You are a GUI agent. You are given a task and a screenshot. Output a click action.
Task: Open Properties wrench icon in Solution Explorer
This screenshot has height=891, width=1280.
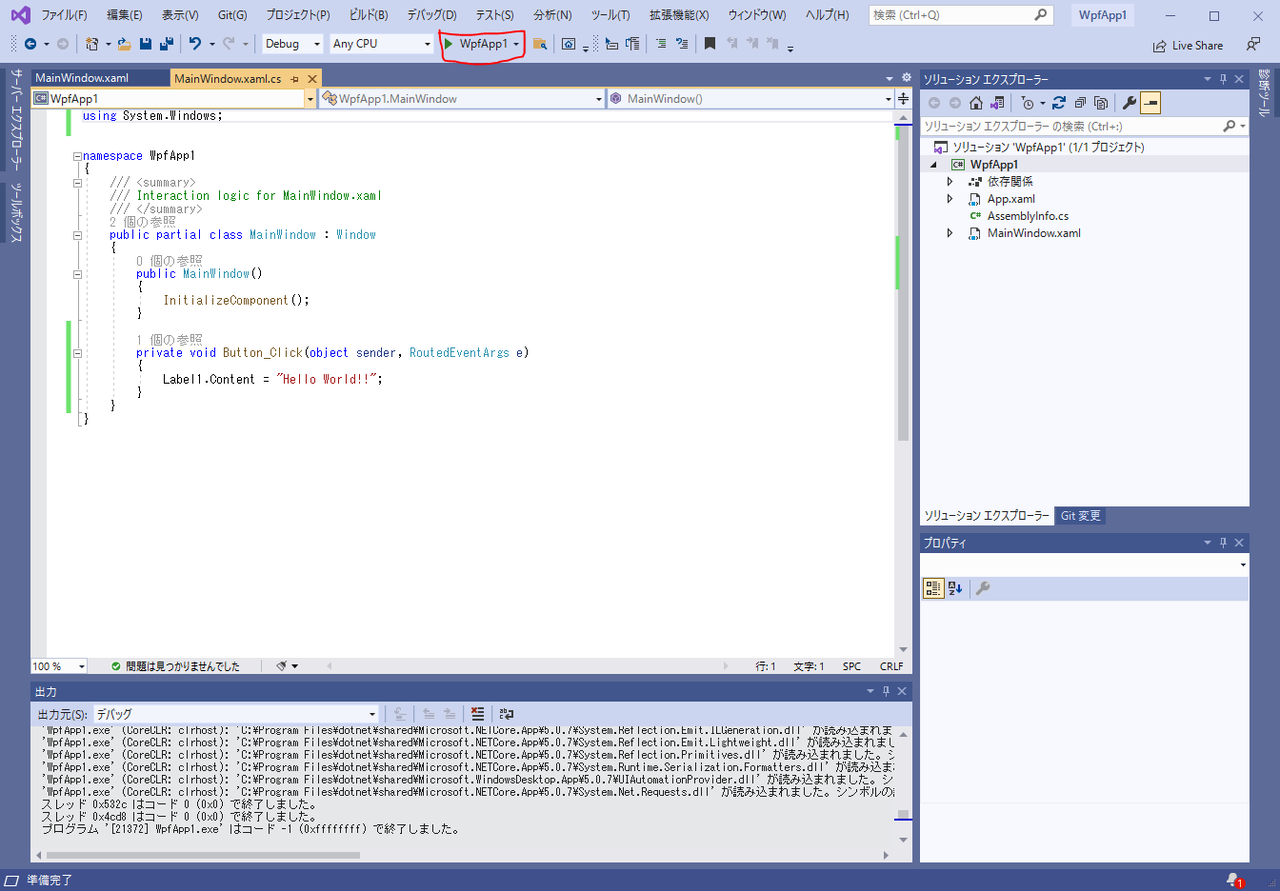tap(1129, 103)
